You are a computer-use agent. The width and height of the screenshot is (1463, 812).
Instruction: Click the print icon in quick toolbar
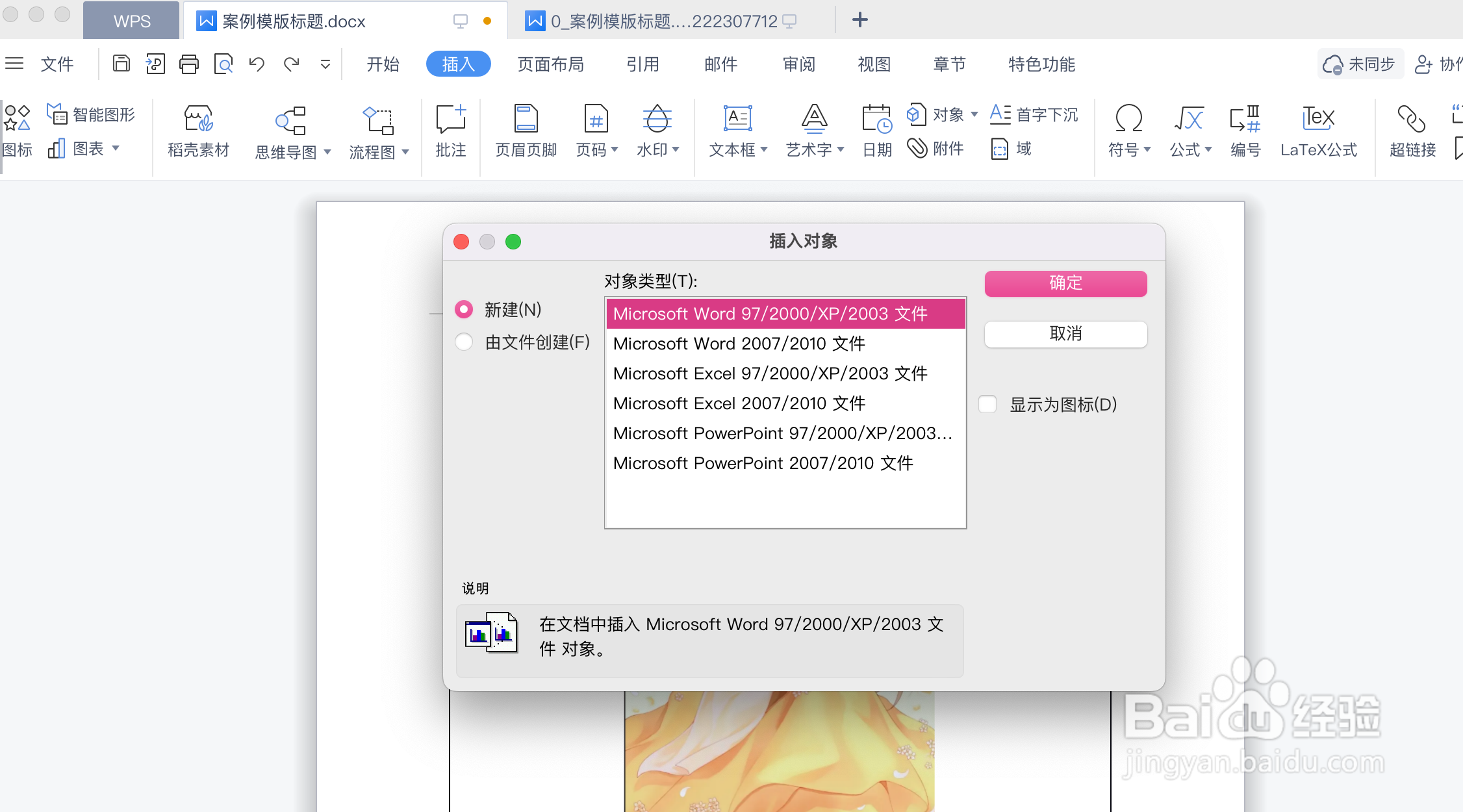[x=189, y=64]
